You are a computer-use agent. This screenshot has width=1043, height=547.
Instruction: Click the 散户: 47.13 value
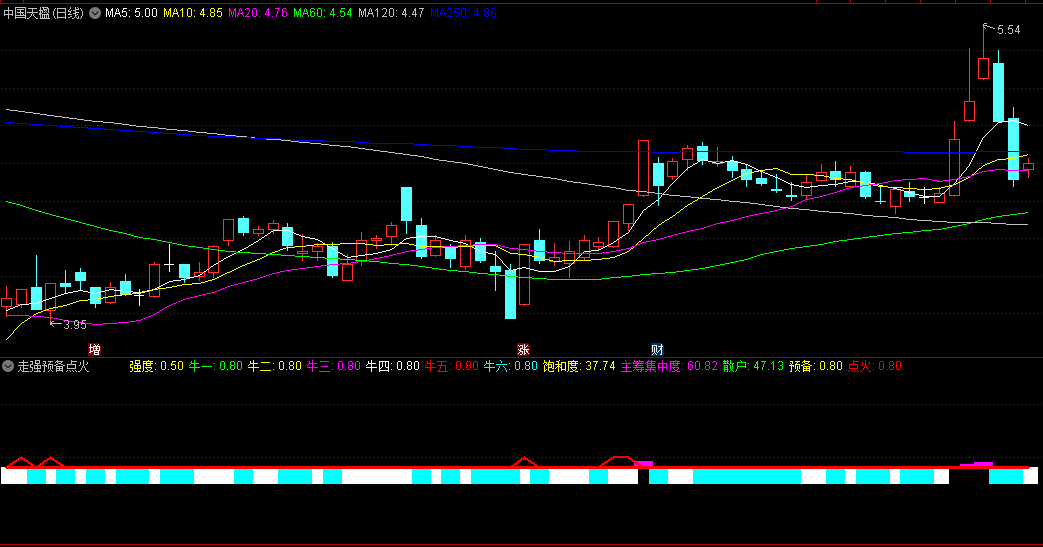(754, 366)
